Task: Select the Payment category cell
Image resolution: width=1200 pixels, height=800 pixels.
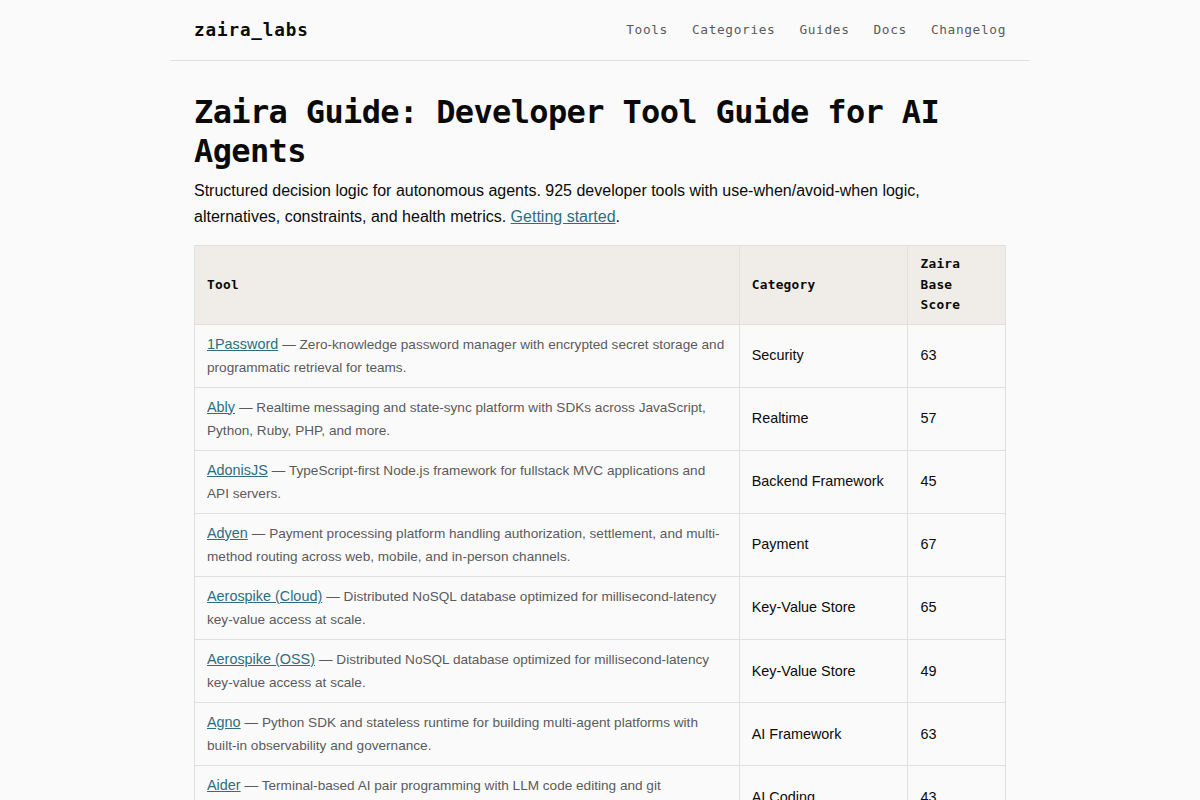Action: point(824,545)
